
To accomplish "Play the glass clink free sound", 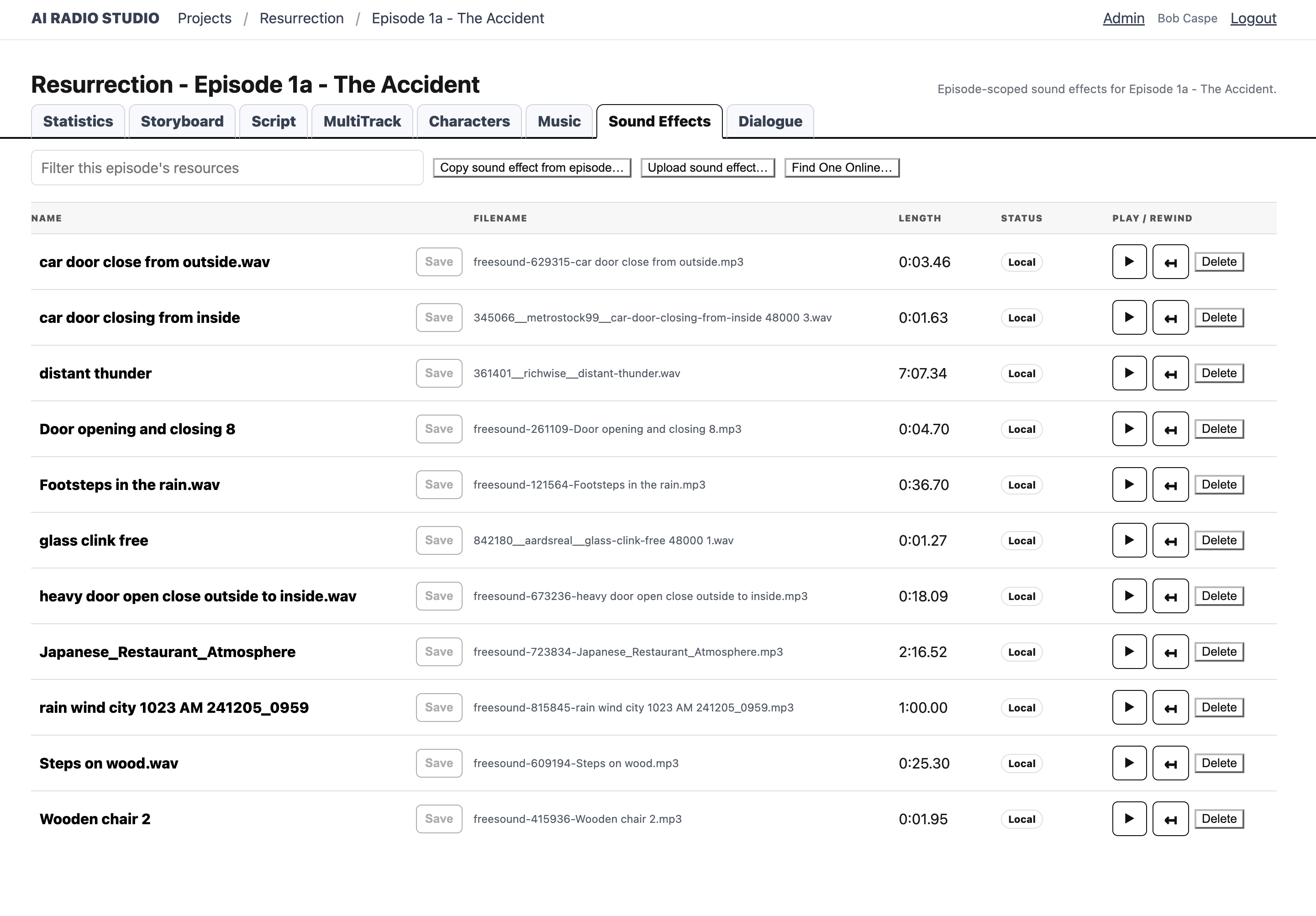I will tap(1129, 540).
